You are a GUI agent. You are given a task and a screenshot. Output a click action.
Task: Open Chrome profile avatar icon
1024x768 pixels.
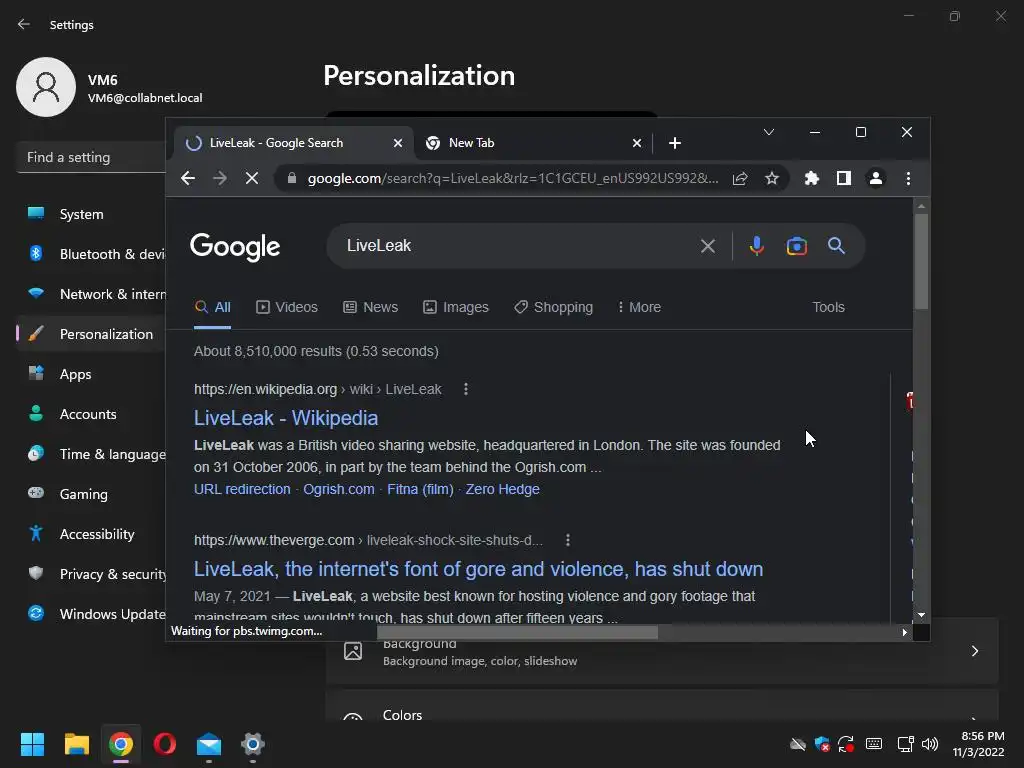click(x=876, y=178)
